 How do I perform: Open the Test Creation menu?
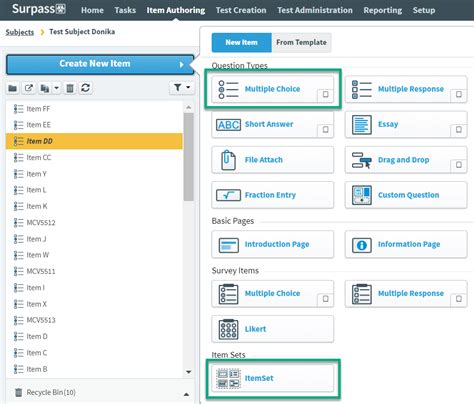click(x=241, y=10)
